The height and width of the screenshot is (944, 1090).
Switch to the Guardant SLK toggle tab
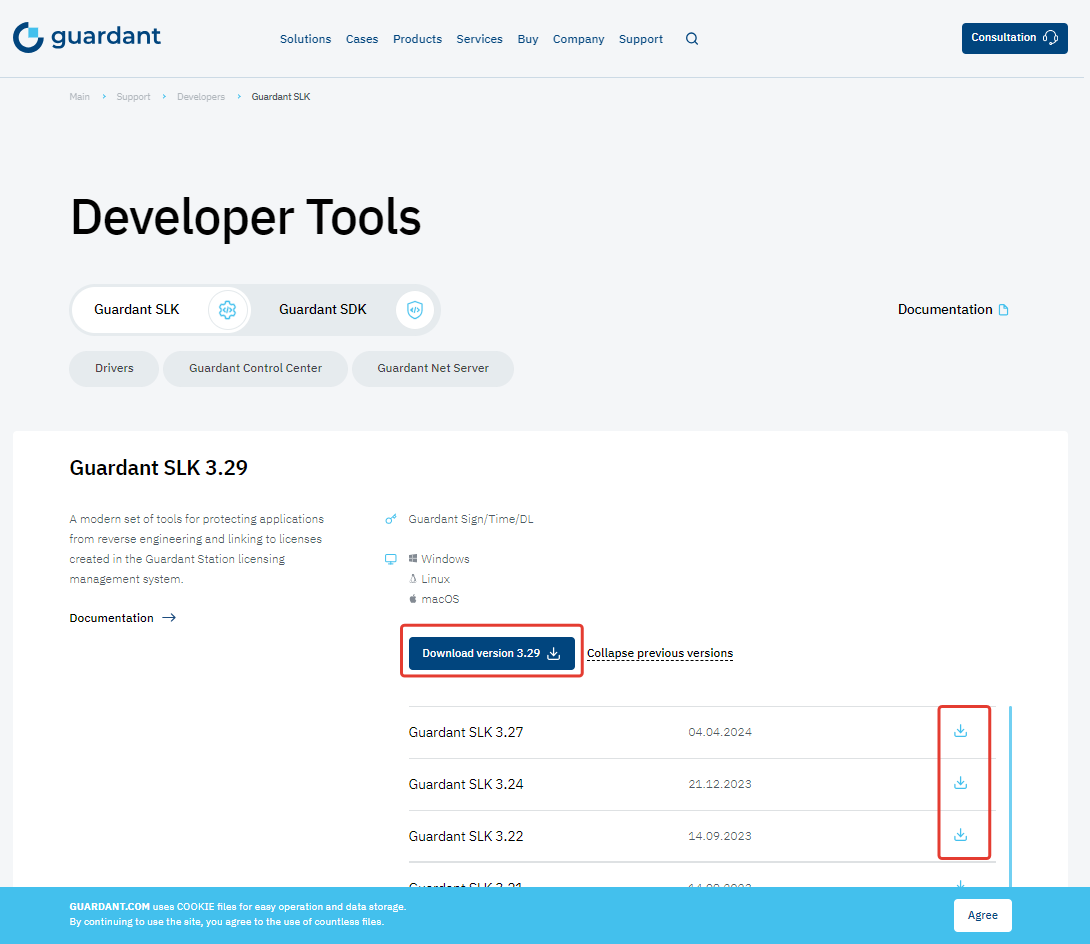[x=137, y=310]
